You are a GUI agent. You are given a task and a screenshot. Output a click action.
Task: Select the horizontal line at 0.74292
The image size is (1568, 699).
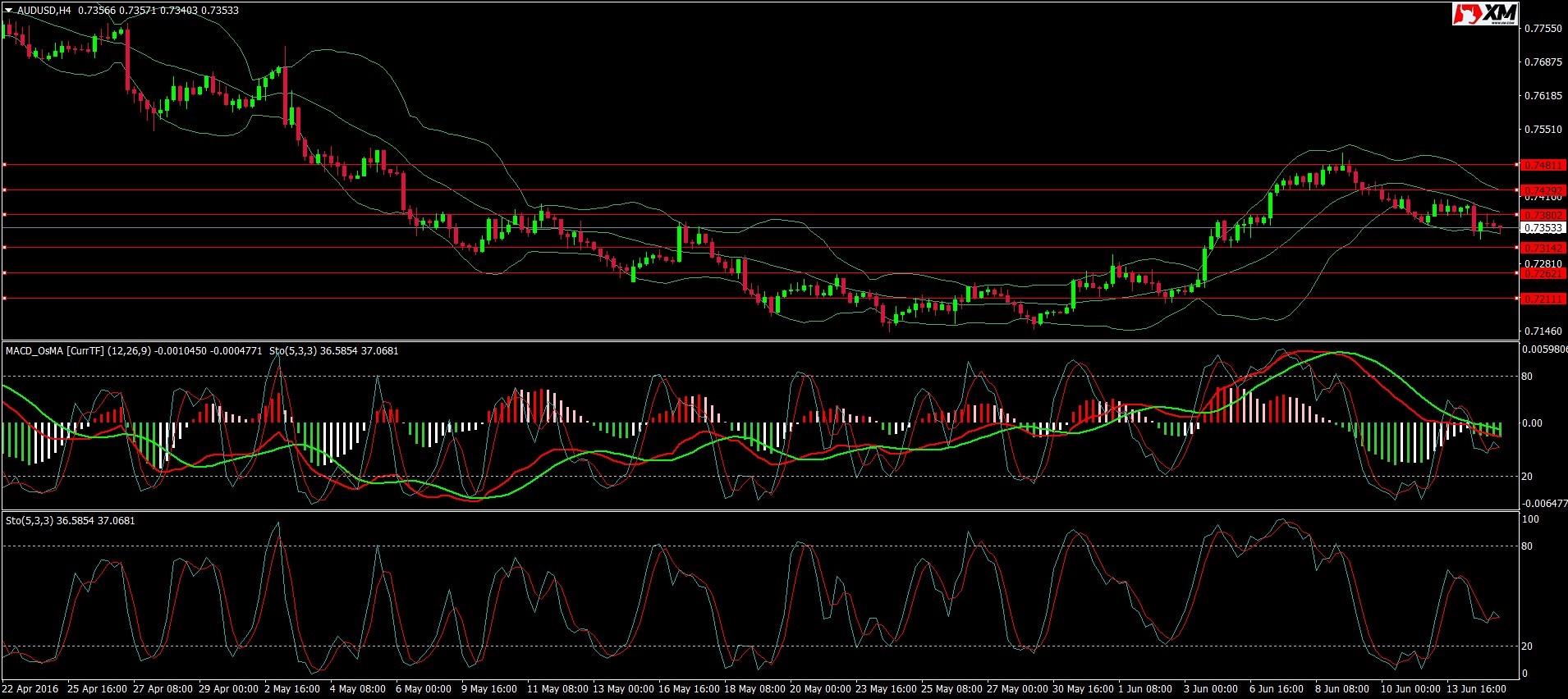pos(759,190)
